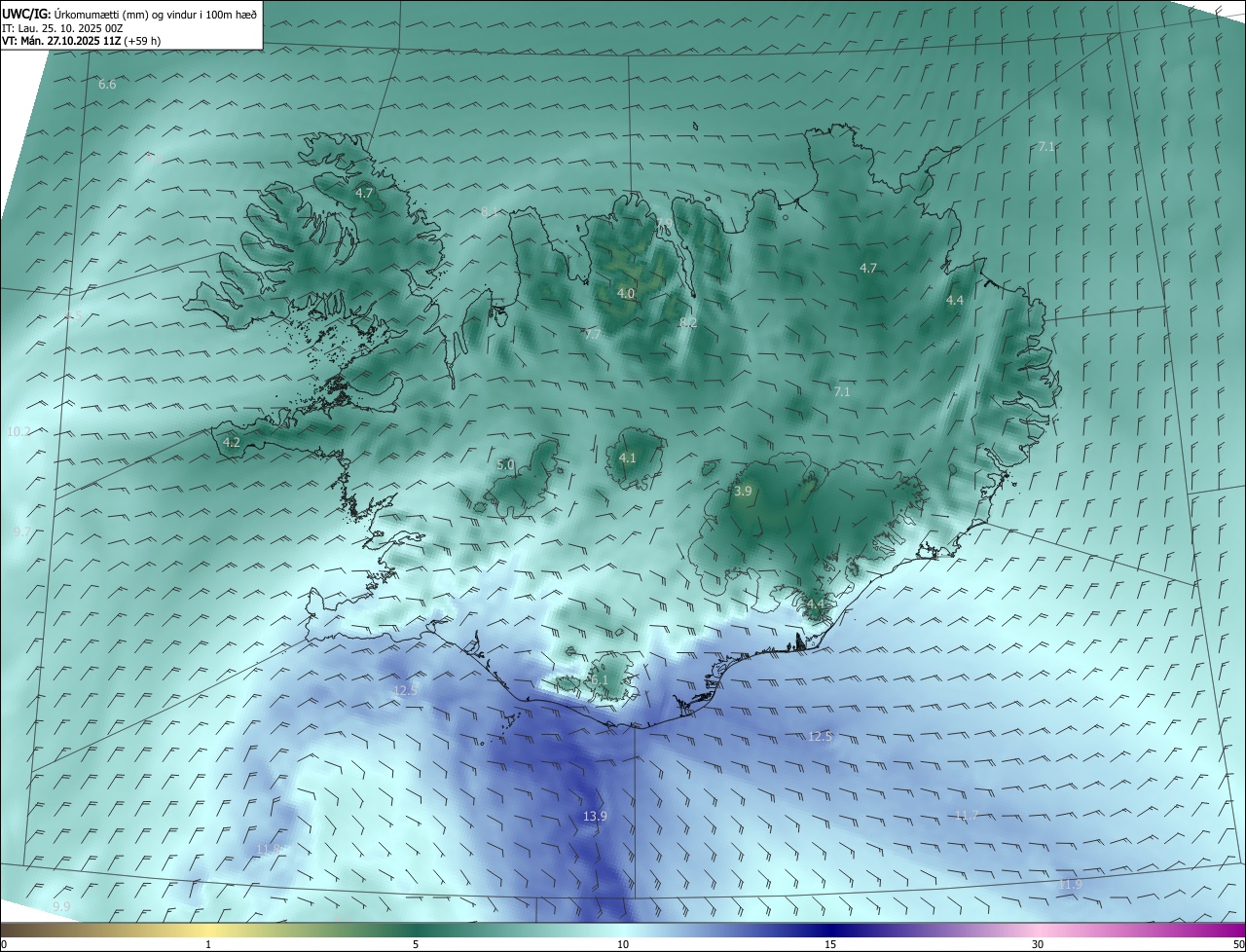Click the colorbar tick label 5
This screenshot has width=1246, height=952.
point(416,944)
